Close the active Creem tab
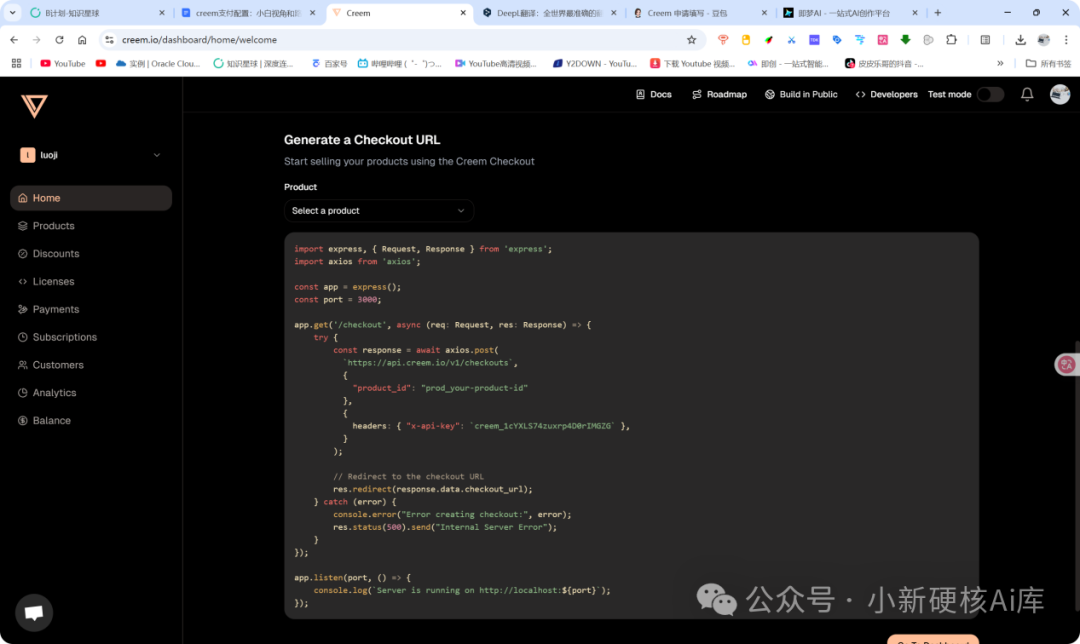Screen dimensions: 1080x644 point(463,12)
